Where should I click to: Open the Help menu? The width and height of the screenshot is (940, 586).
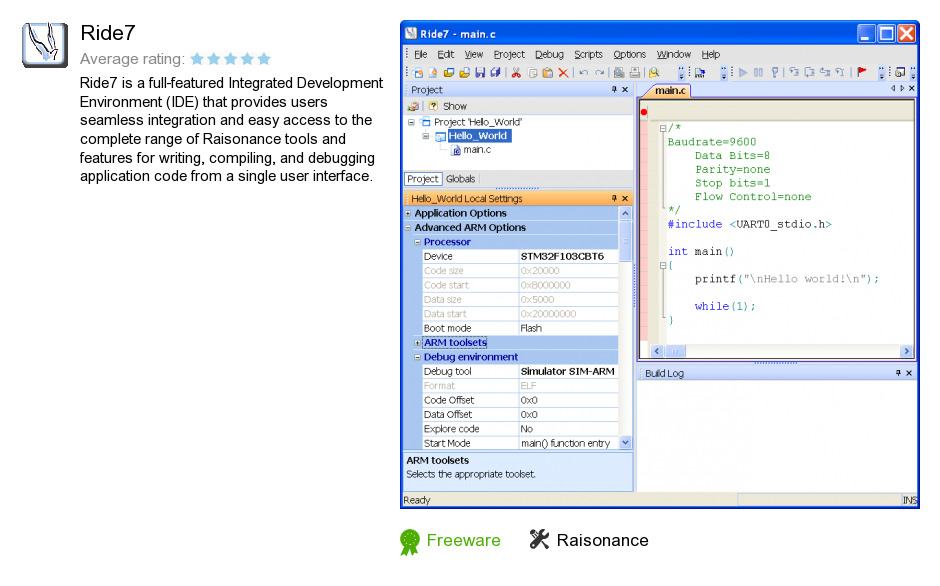tap(710, 55)
